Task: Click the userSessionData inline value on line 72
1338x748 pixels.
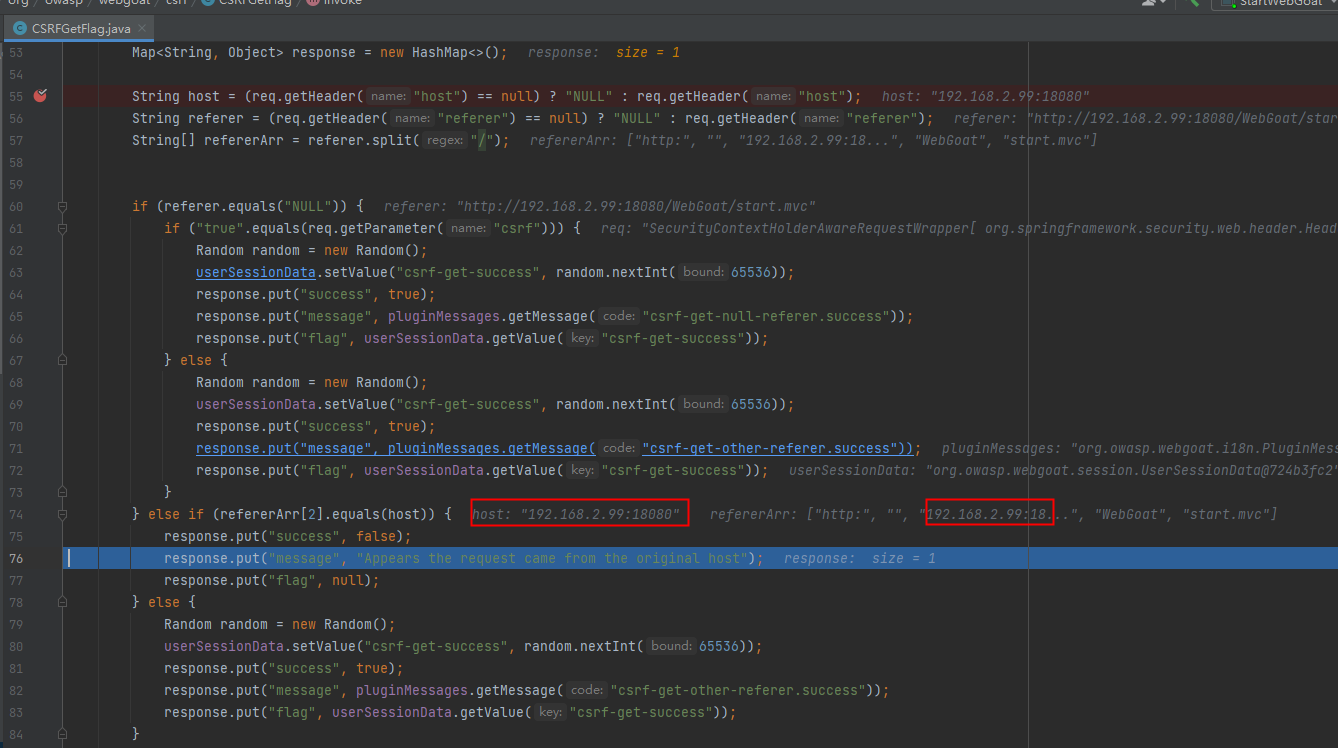Action: click(x=1061, y=470)
